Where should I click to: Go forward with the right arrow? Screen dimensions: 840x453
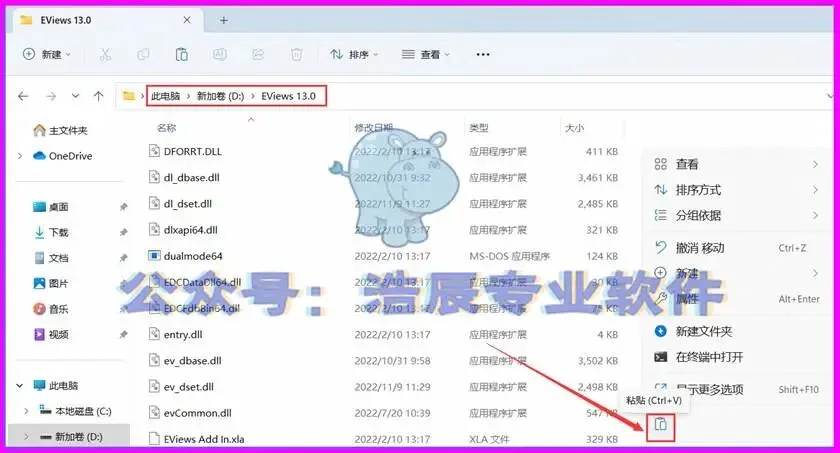[51, 96]
